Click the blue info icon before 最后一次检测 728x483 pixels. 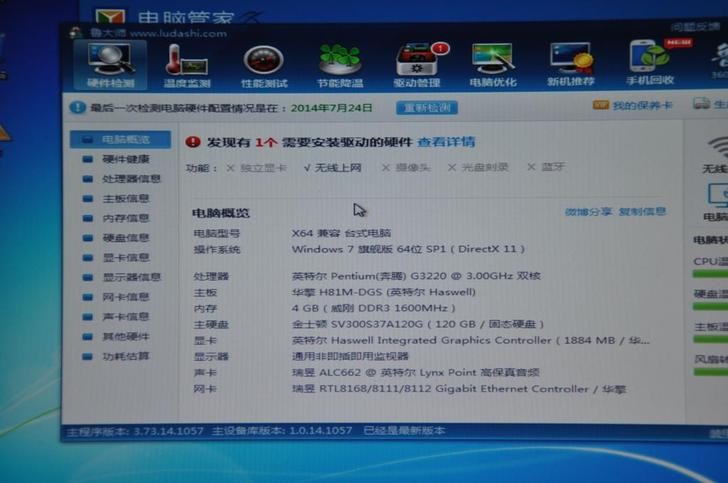click(77, 108)
